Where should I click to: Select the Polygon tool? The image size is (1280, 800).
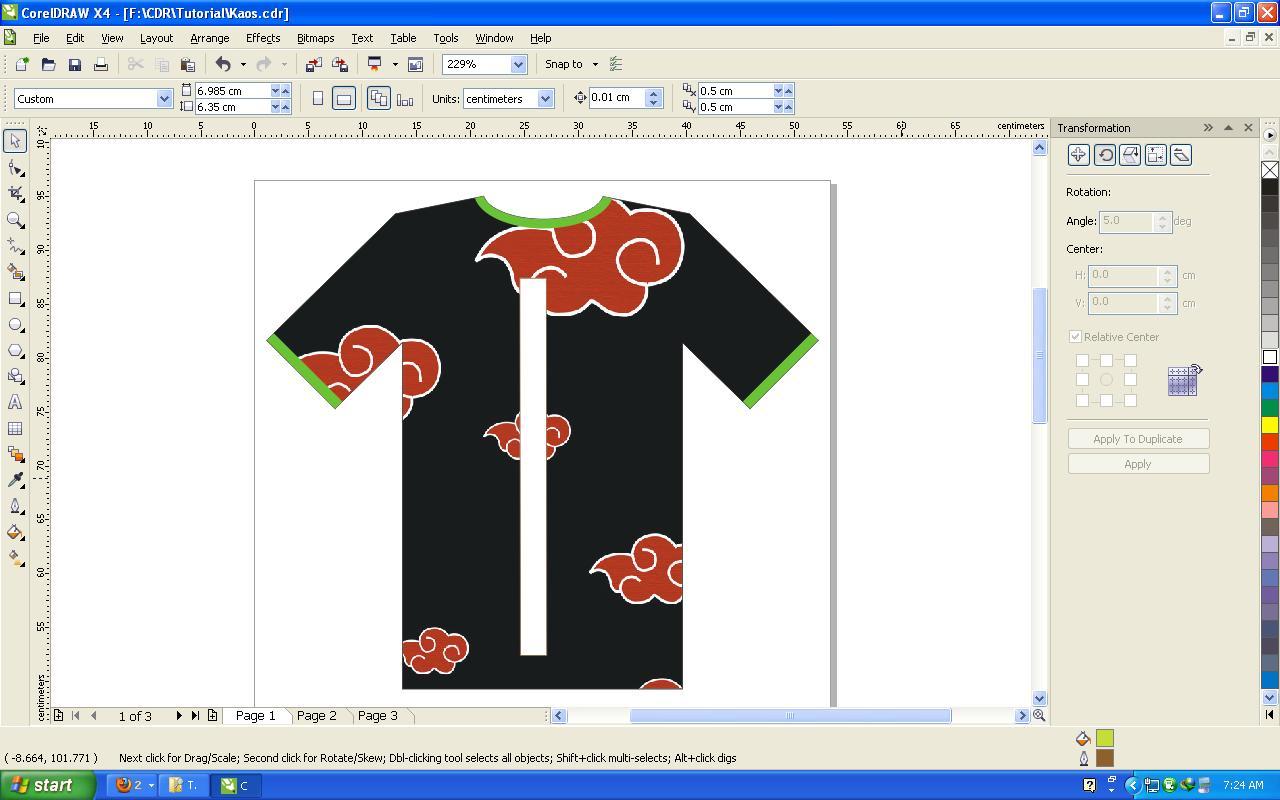[x=15, y=350]
